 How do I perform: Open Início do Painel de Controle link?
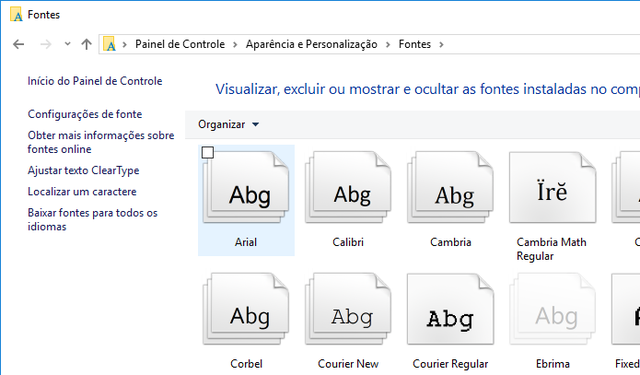(95, 81)
